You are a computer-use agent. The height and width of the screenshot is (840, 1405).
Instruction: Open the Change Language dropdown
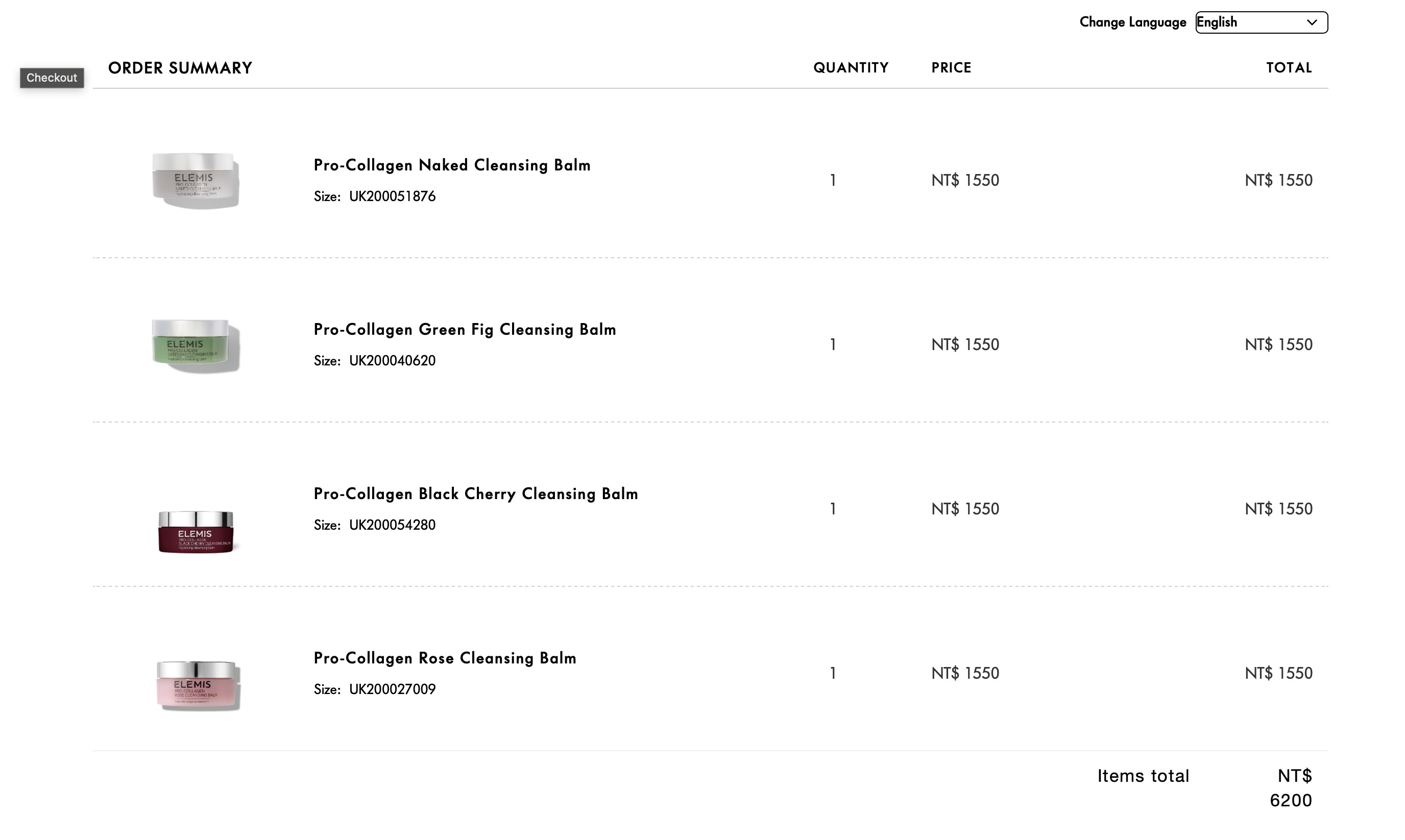(x=1261, y=22)
